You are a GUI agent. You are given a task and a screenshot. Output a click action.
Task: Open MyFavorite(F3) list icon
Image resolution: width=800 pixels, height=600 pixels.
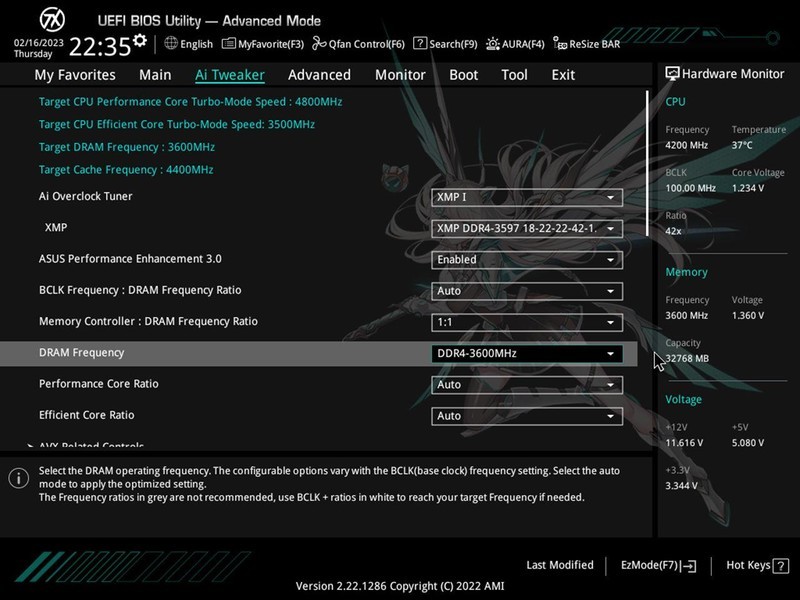point(229,43)
